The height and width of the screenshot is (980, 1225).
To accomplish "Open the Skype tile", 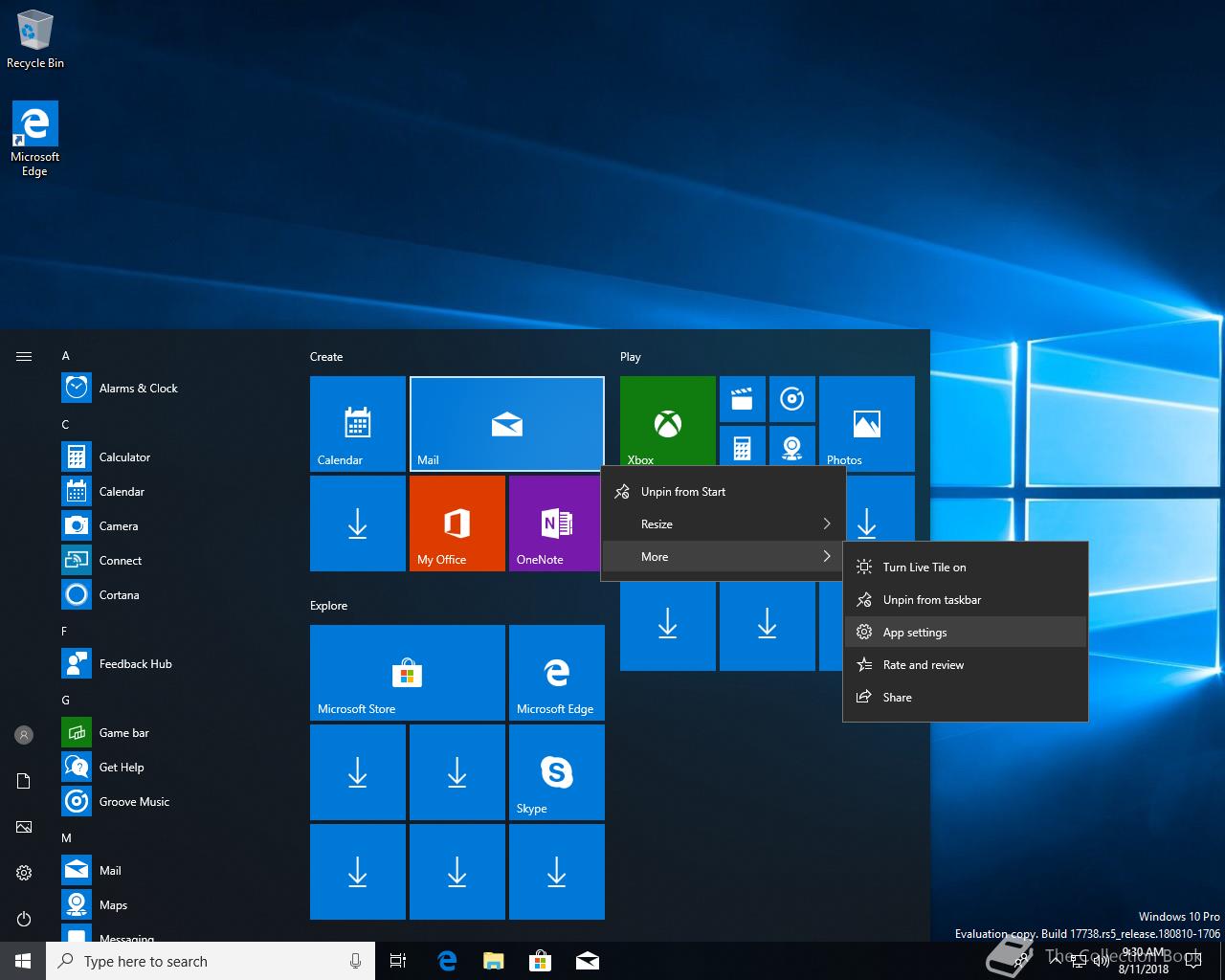I will (x=557, y=771).
